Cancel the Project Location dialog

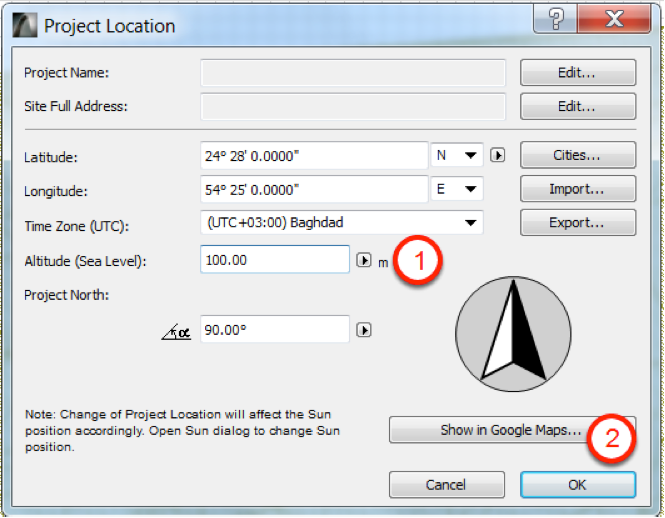pyautogui.click(x=447, y=484)
